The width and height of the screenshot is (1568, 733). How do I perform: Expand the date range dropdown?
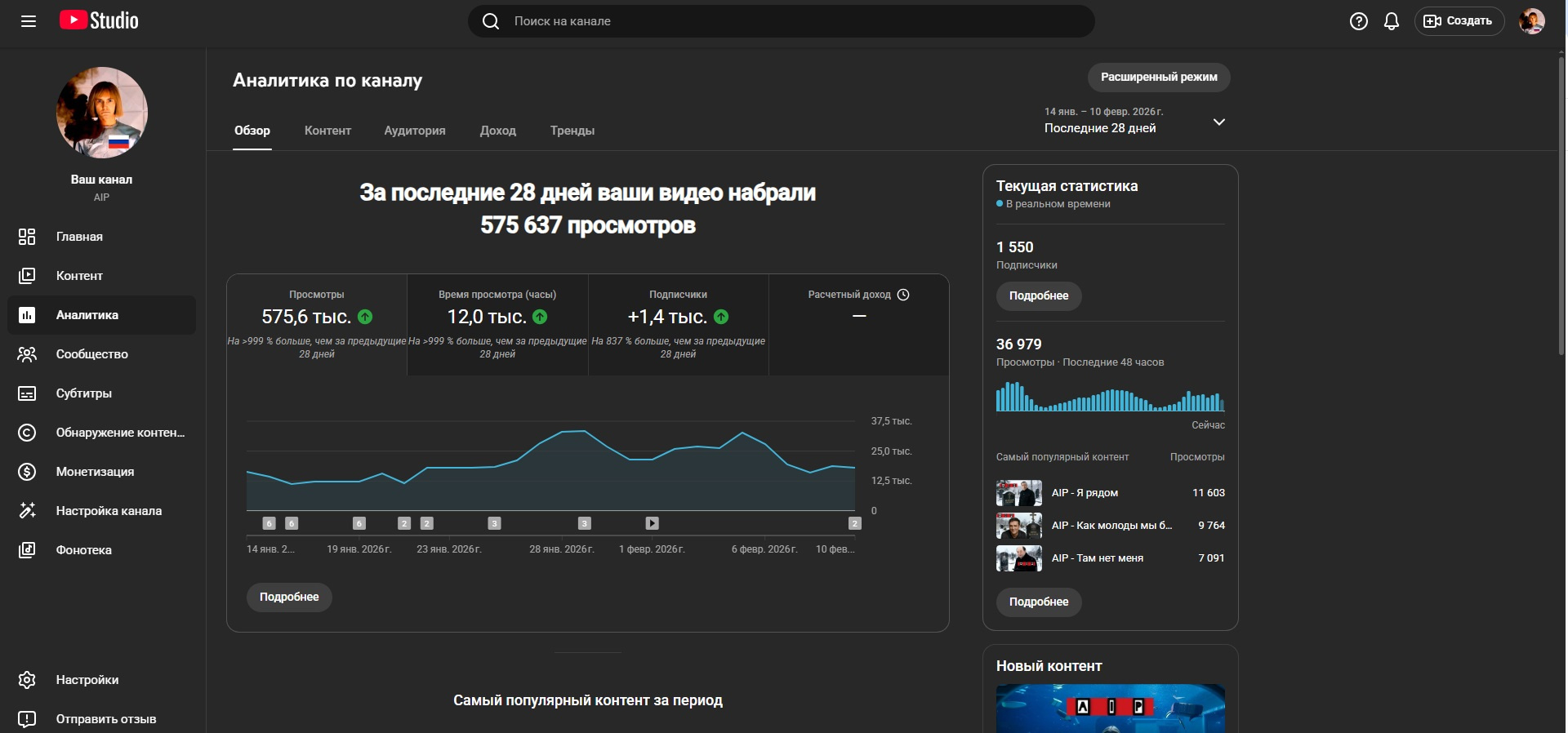(1218, 122)
